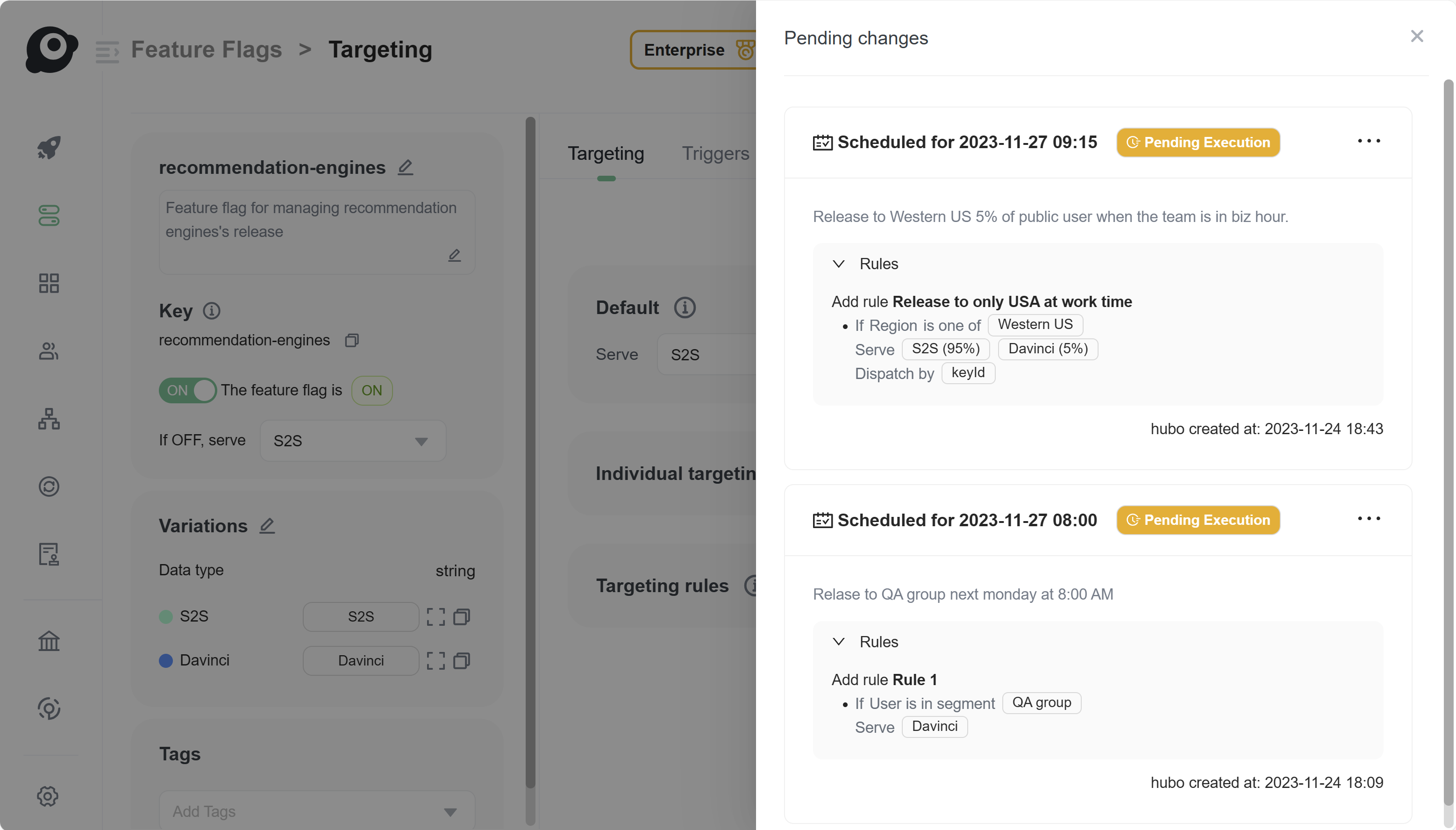This screenshot has width=1456, height=830.
Task: Open the If OFF serve S2S dropdown
Action: click(353, 441)
